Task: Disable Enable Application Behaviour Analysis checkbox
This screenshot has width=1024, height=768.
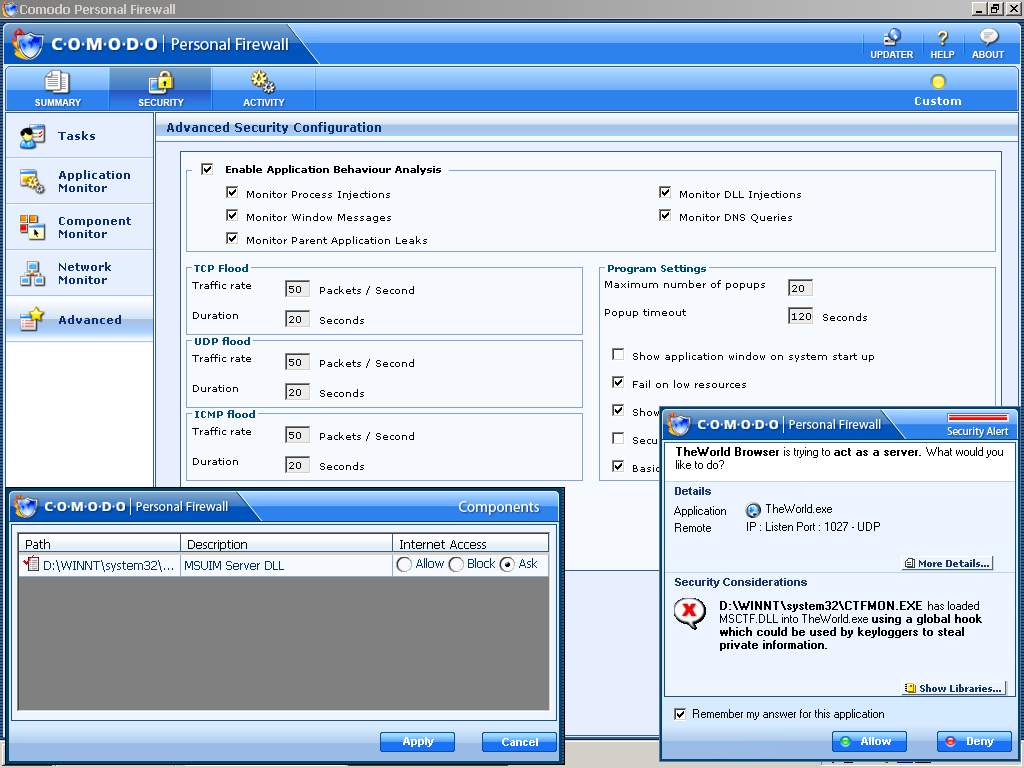Action: pos(207,169)
